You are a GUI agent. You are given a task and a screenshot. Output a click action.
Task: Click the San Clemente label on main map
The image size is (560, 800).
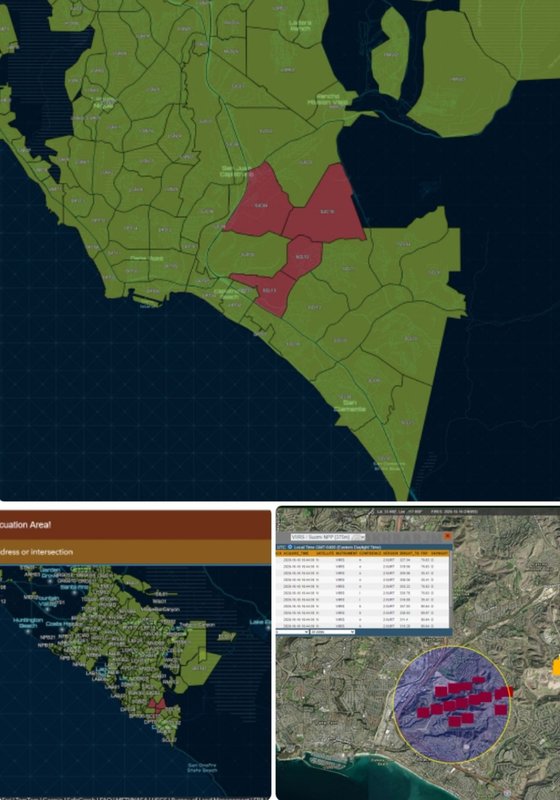point(349,406)
